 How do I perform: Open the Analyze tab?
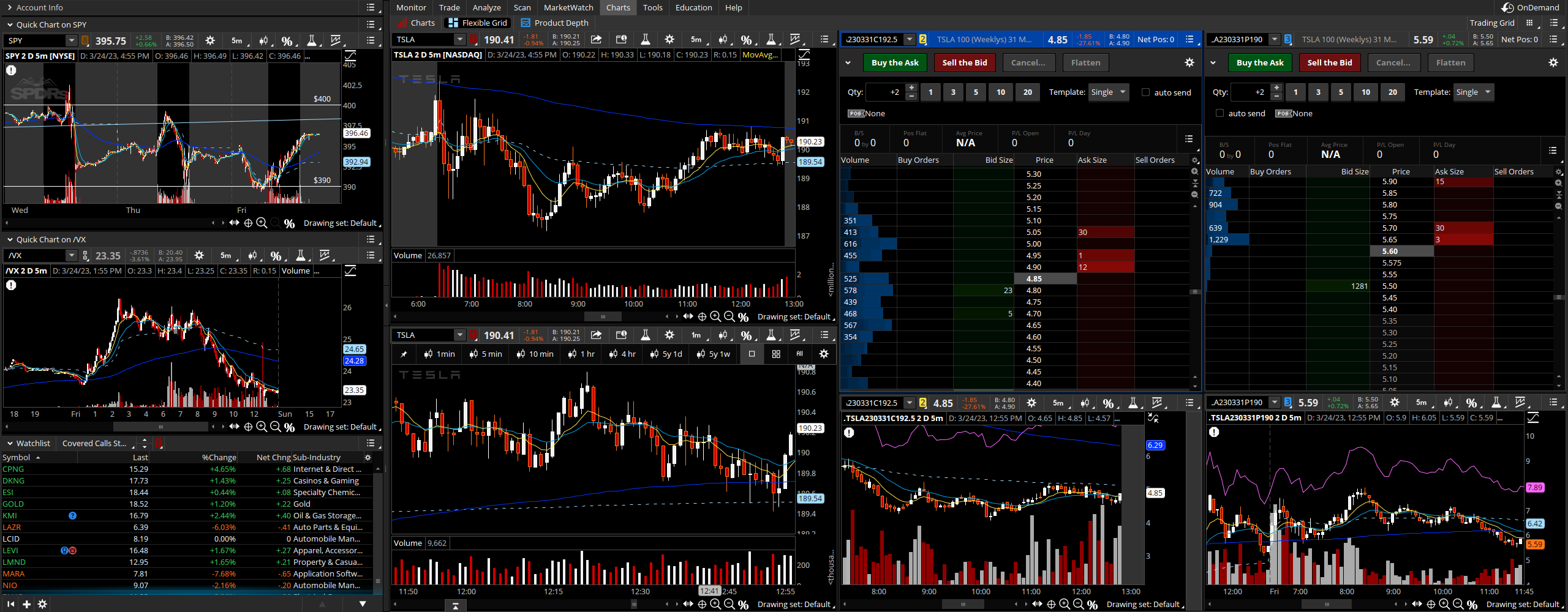tap(487, 7)
